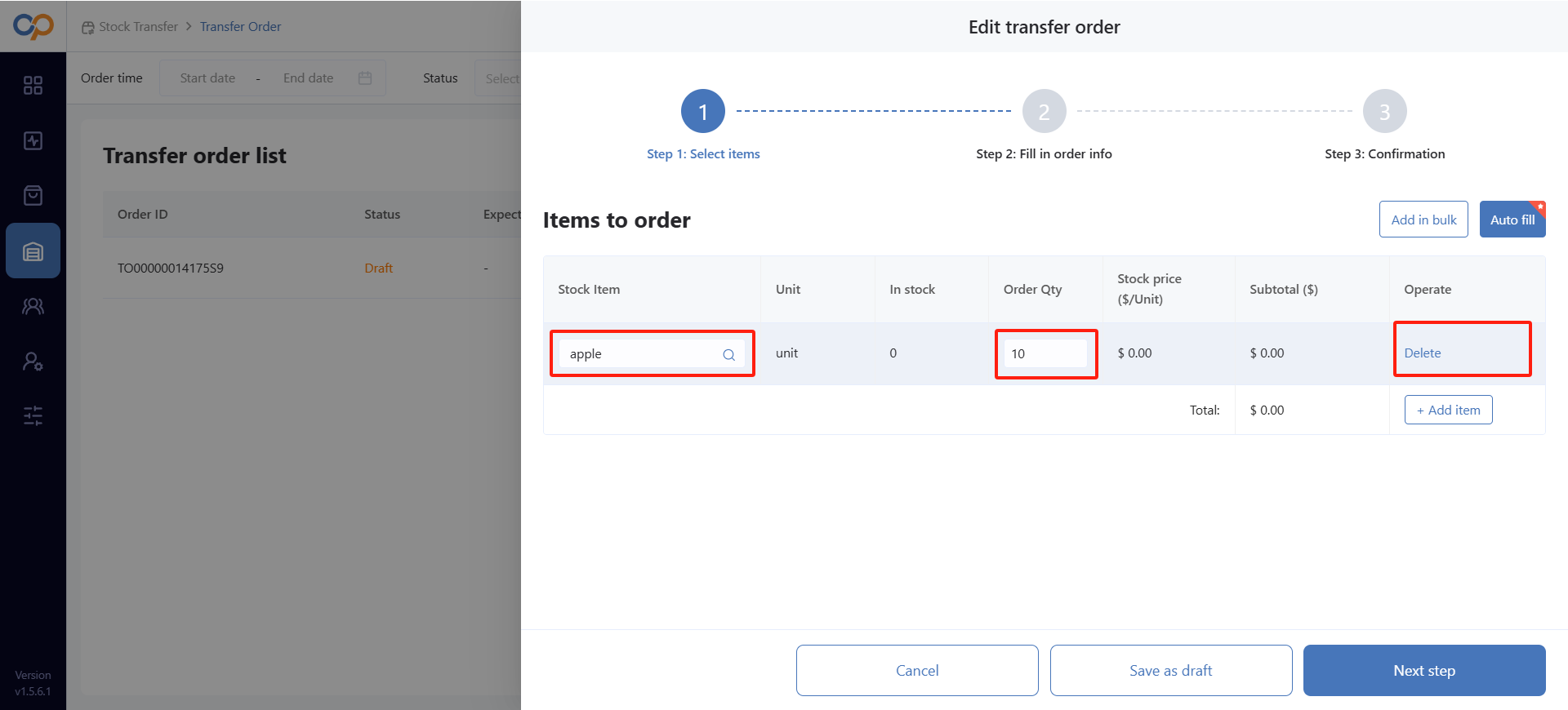Click the Step 2: Fill in order info label
Image resolution: width=1568 pixels, height=710 pixels.
pyautogui.click(x=1044, y=154)
